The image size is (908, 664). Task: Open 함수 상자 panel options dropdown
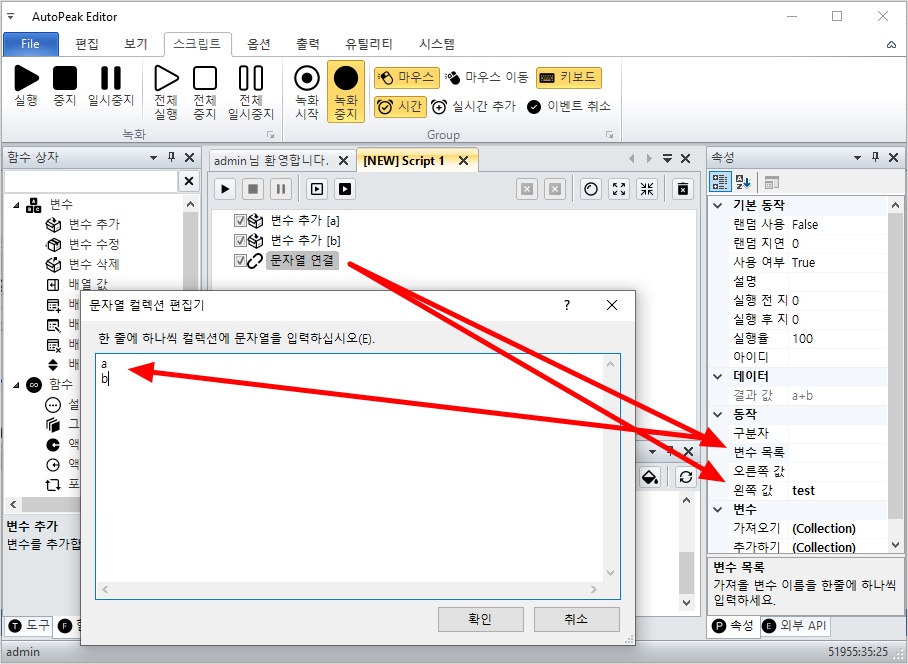click(x=153, y=157)
